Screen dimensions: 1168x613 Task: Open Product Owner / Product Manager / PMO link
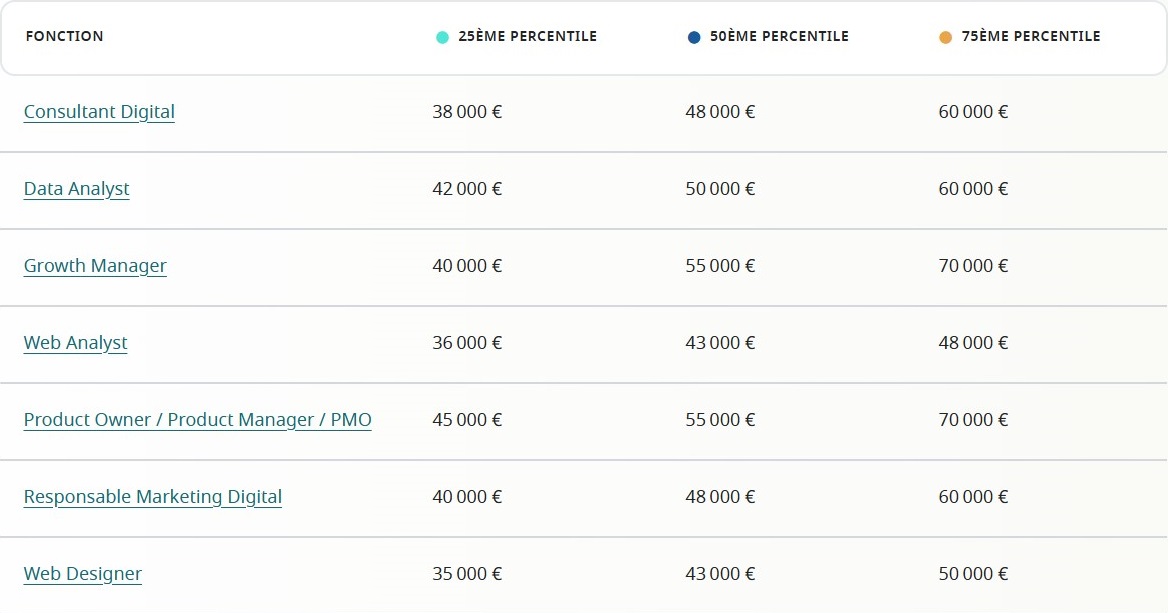click(x=198, y=420)
